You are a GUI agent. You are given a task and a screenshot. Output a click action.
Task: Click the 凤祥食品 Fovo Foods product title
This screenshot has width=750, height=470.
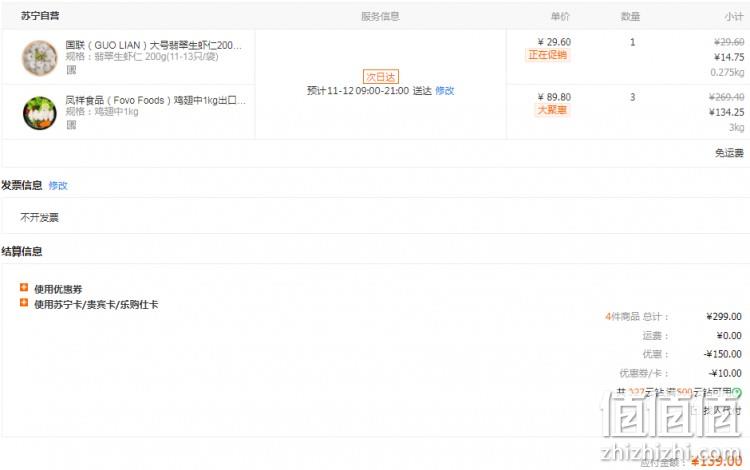(155, 100)
